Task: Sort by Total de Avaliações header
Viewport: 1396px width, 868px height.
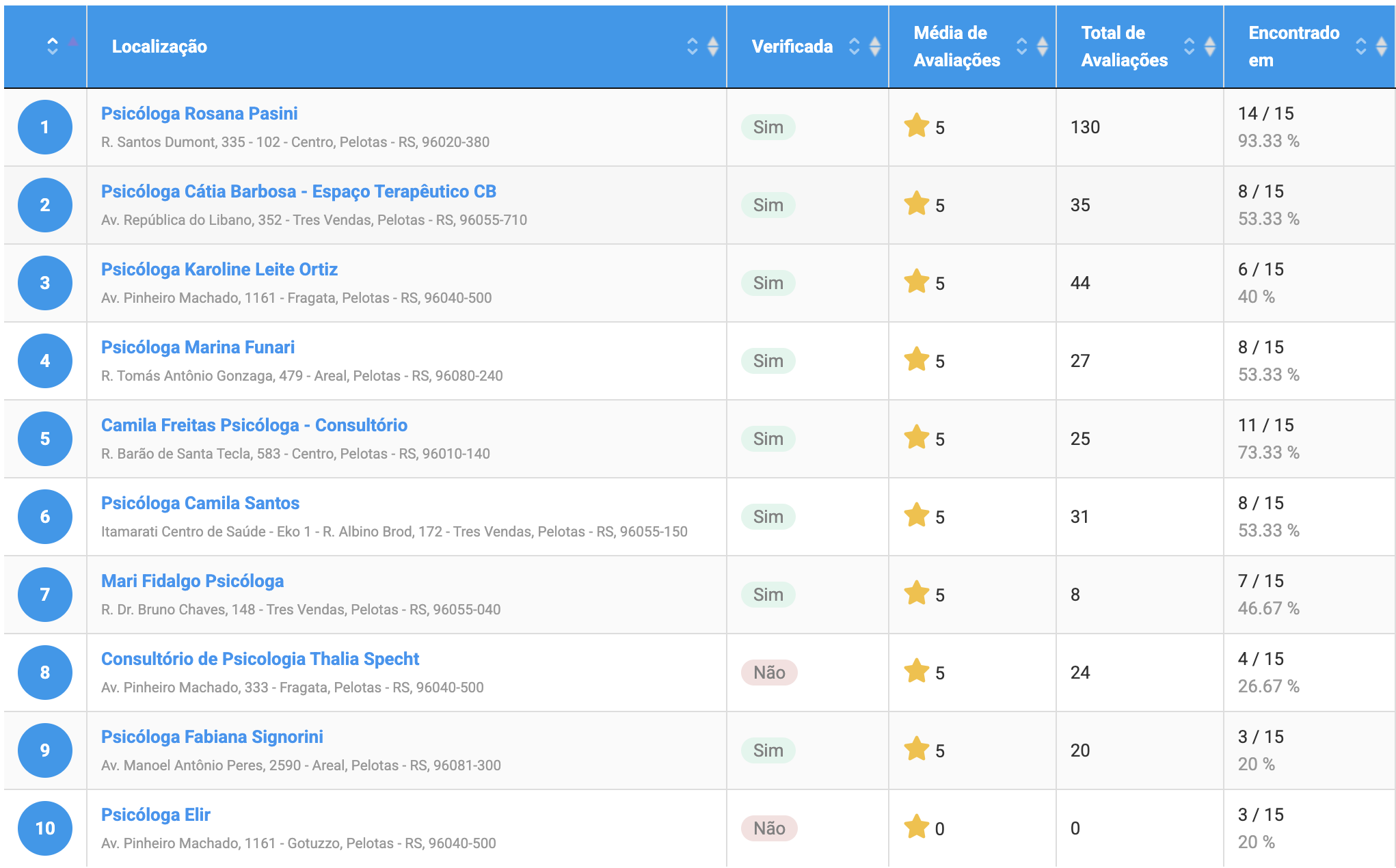Action: click(1140, 46)
